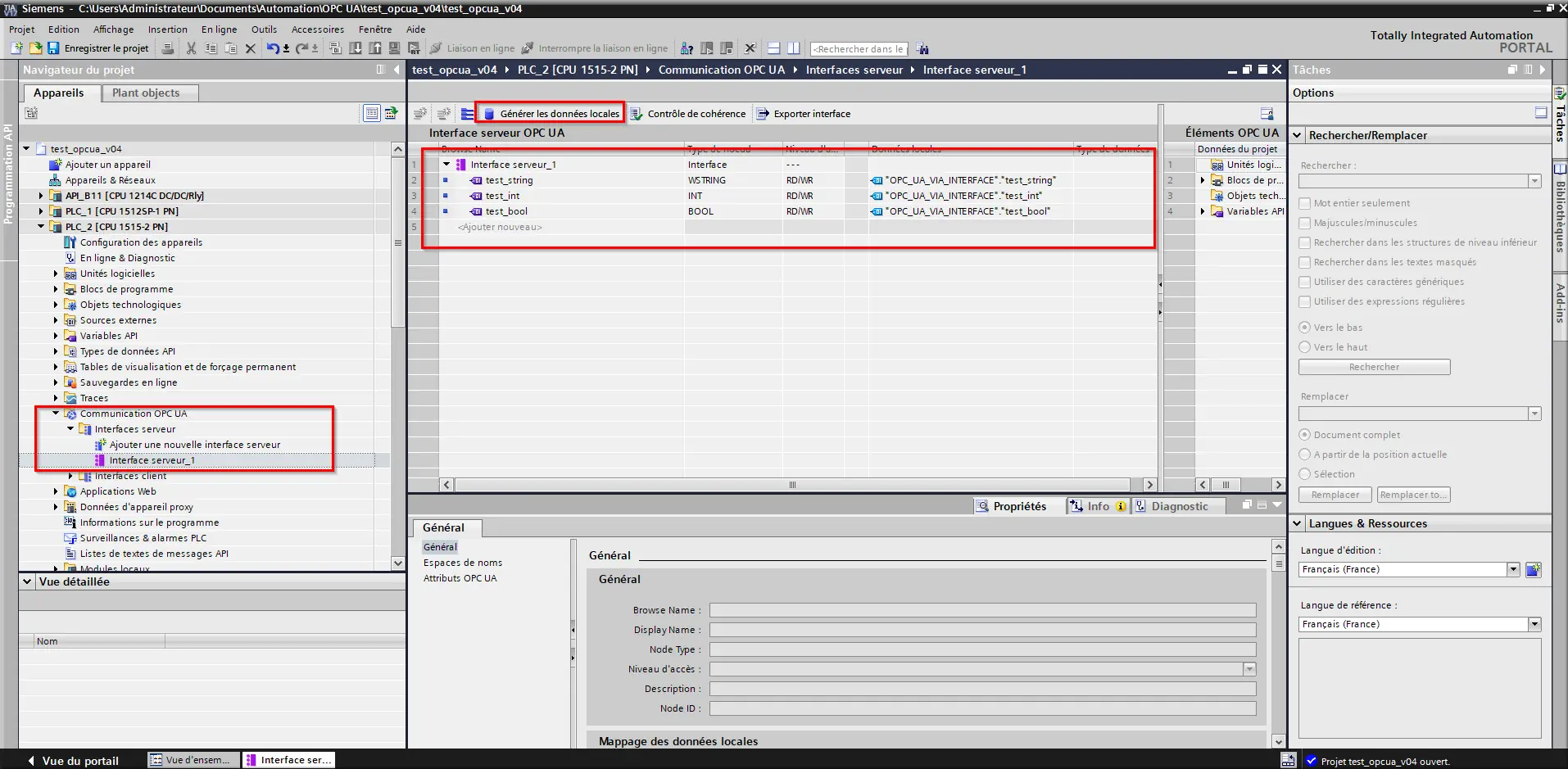The width and height of the screenshot is (1568, 769).
Task: Collapse the PLC_2 [CPU 1515-2 PN] node
Action: click(41, 227)
